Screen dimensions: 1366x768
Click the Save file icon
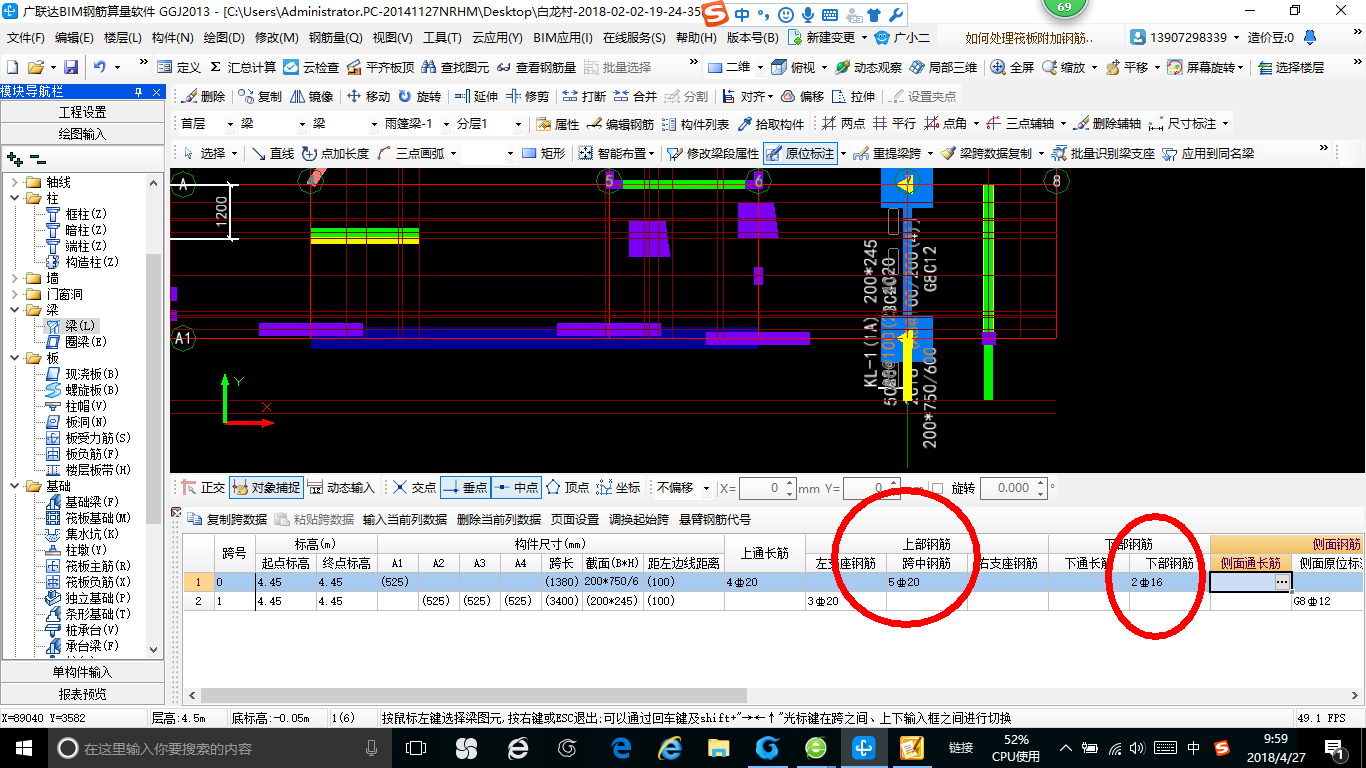coord(71,67)
